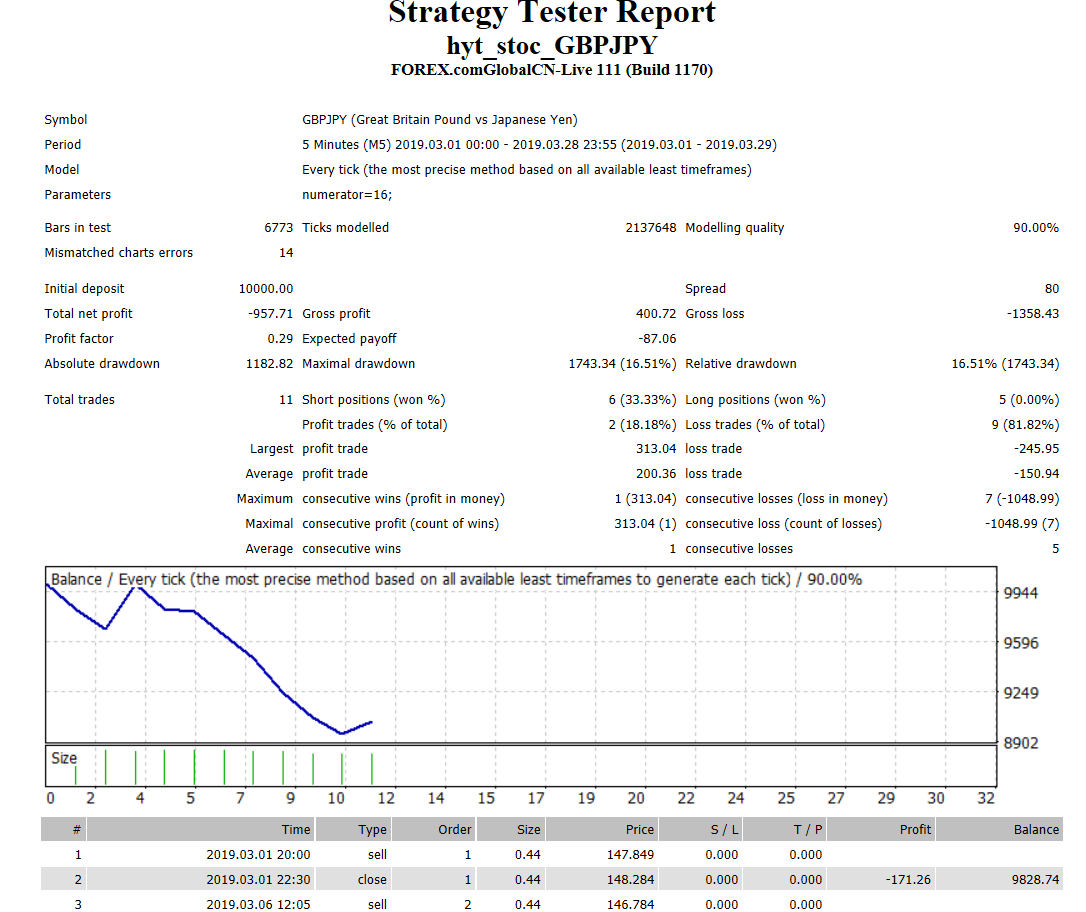This screenshot has width=1086, height=912.
Task: Select Relative drawdown value 16.51% (1743.34)
Action: 1005,364
